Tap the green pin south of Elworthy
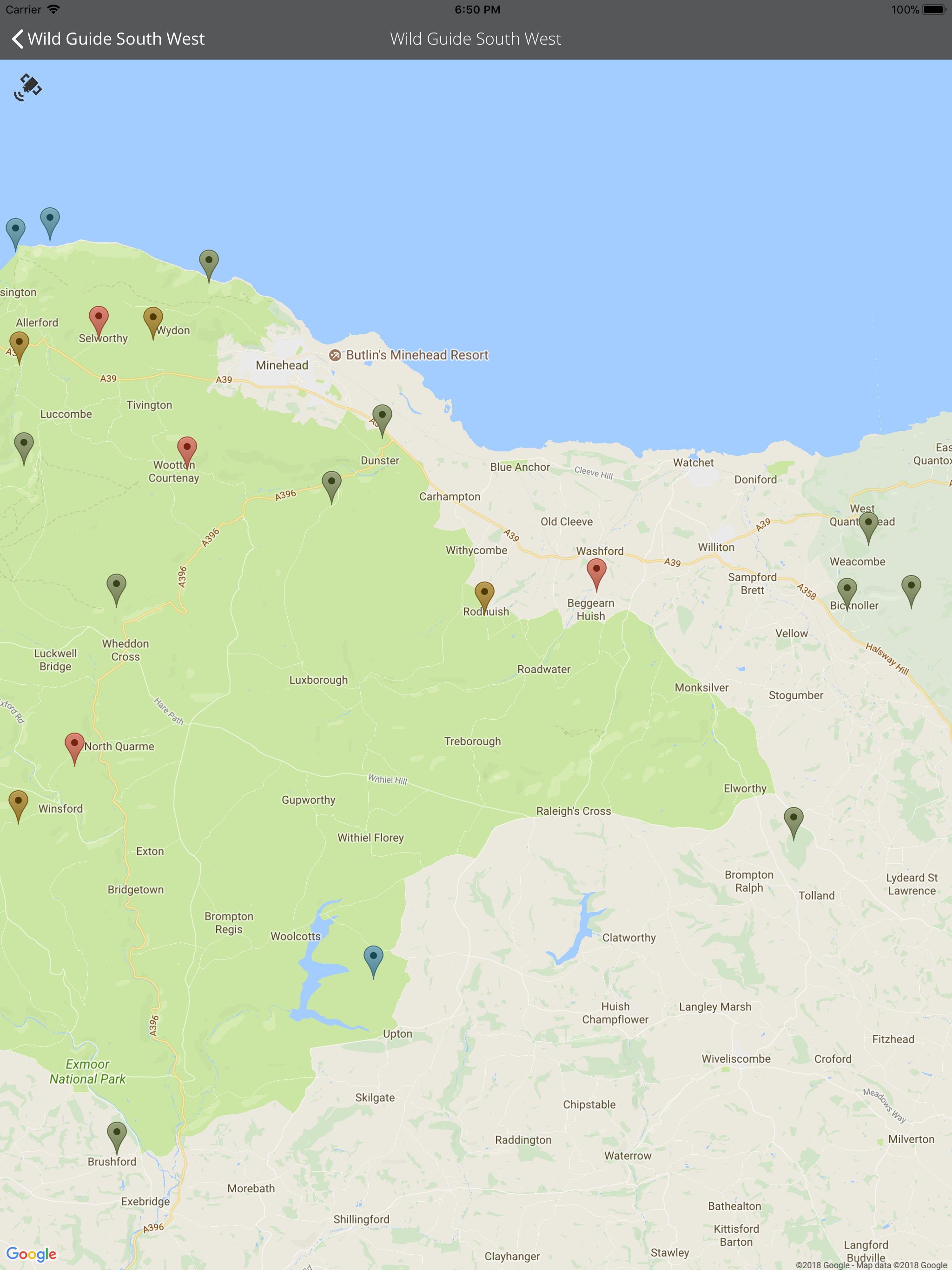This screenshot has width=952, height=1270. [793, 824]
